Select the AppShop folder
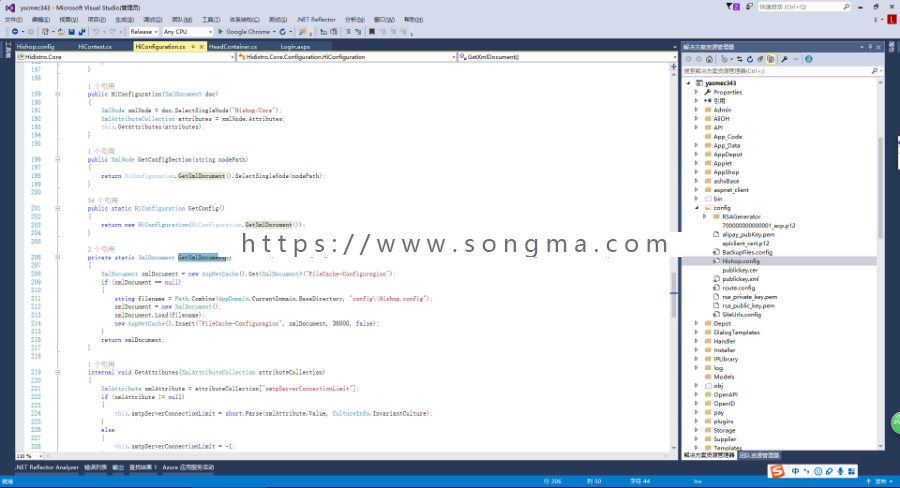900x488 pixels. 726,172
